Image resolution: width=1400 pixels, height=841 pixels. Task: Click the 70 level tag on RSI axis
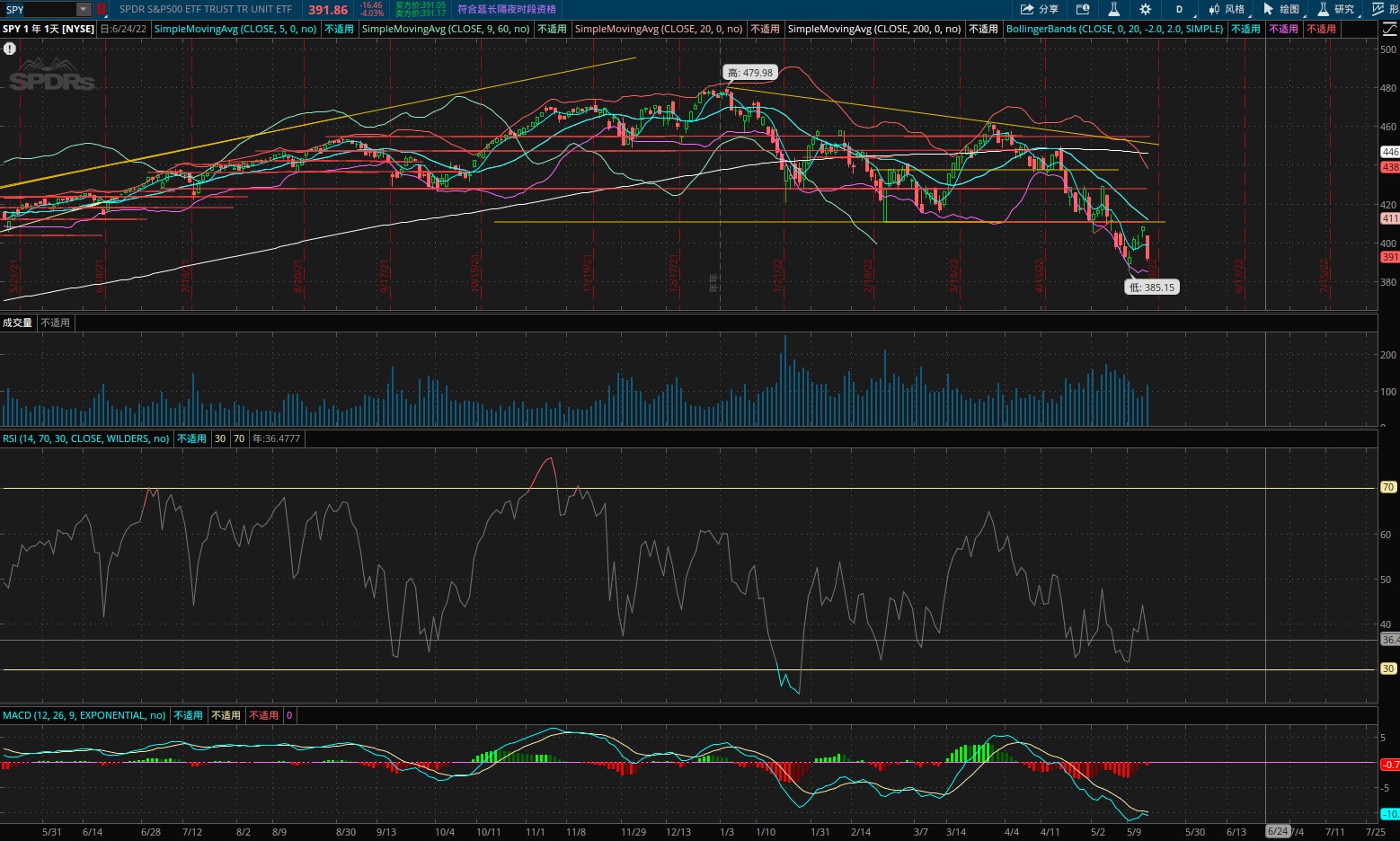click(x=1388, y=487)
